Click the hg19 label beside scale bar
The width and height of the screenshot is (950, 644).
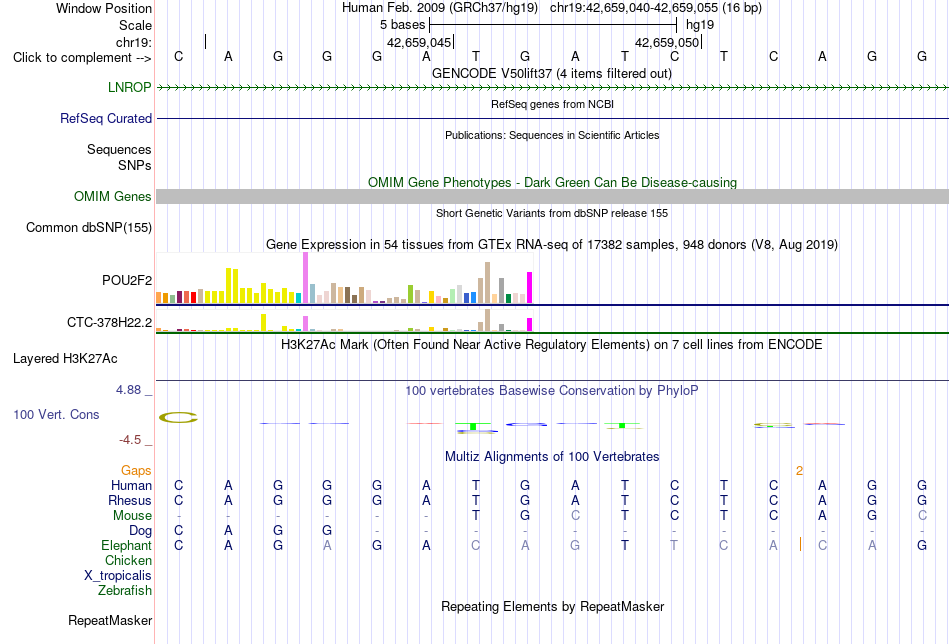pos(700,25)
